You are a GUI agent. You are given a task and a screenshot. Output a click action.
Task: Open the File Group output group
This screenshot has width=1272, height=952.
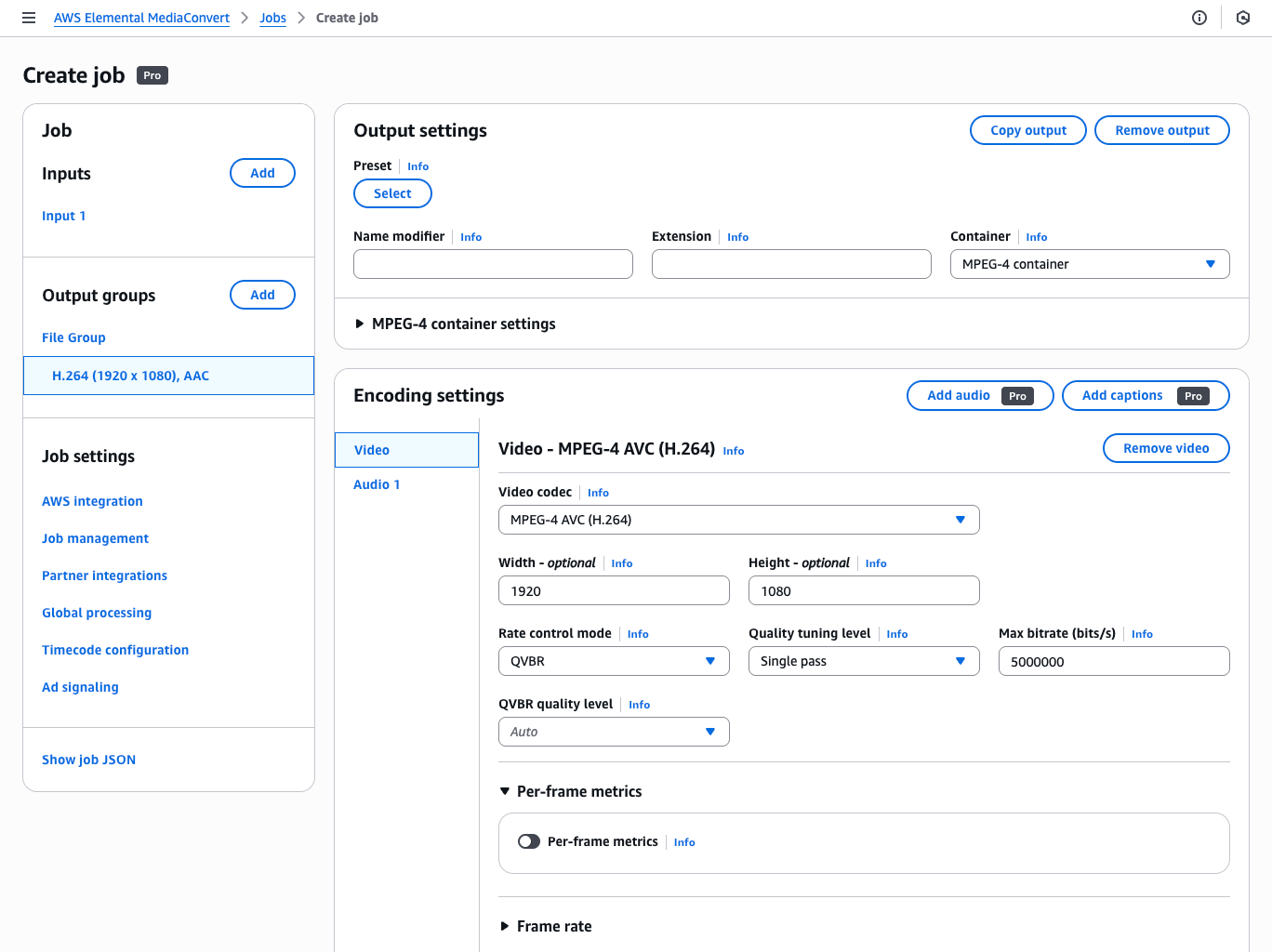pyautogui.click(x=73, y=337)
